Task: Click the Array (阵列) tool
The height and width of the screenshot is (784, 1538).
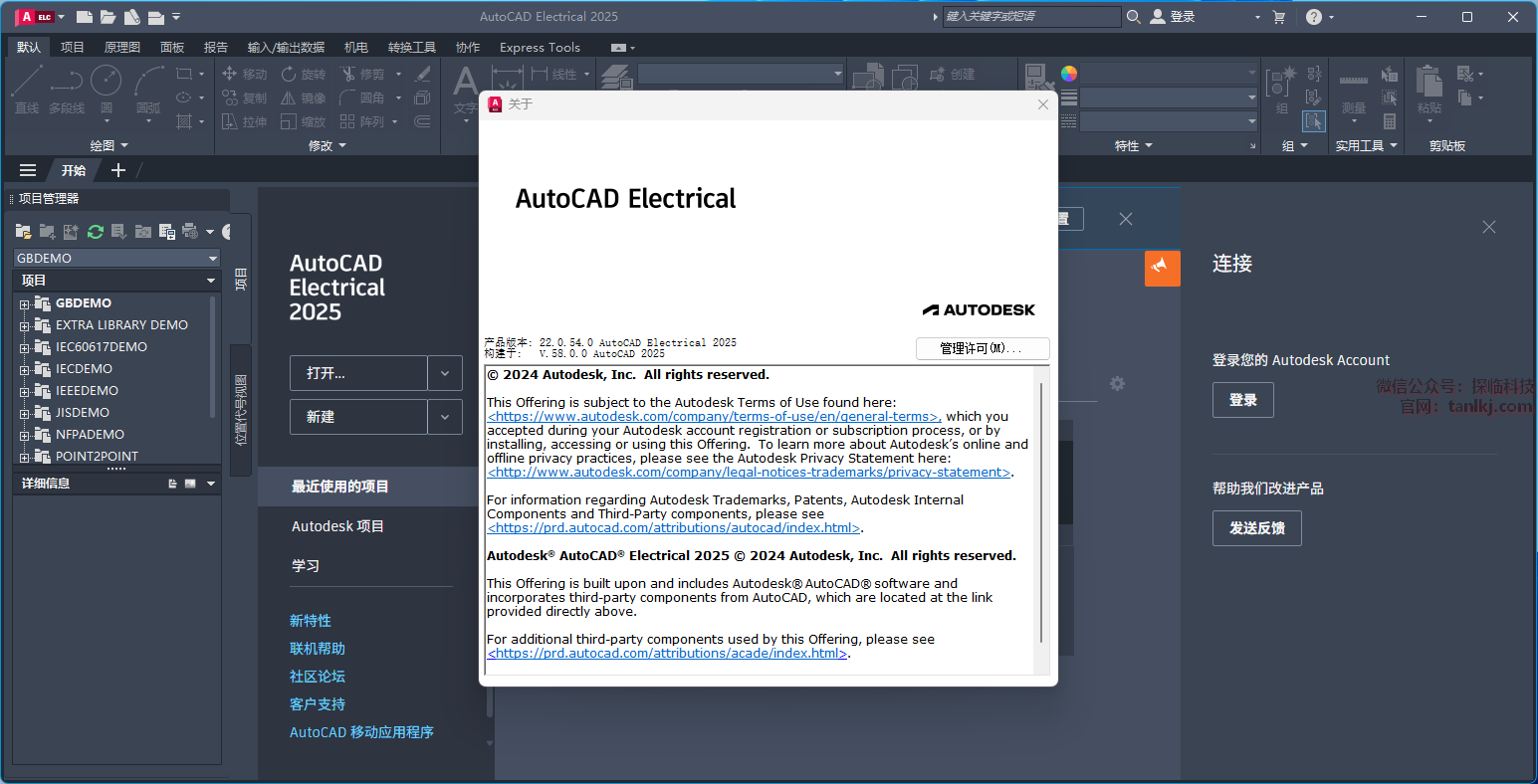Action: pos(362,121)
